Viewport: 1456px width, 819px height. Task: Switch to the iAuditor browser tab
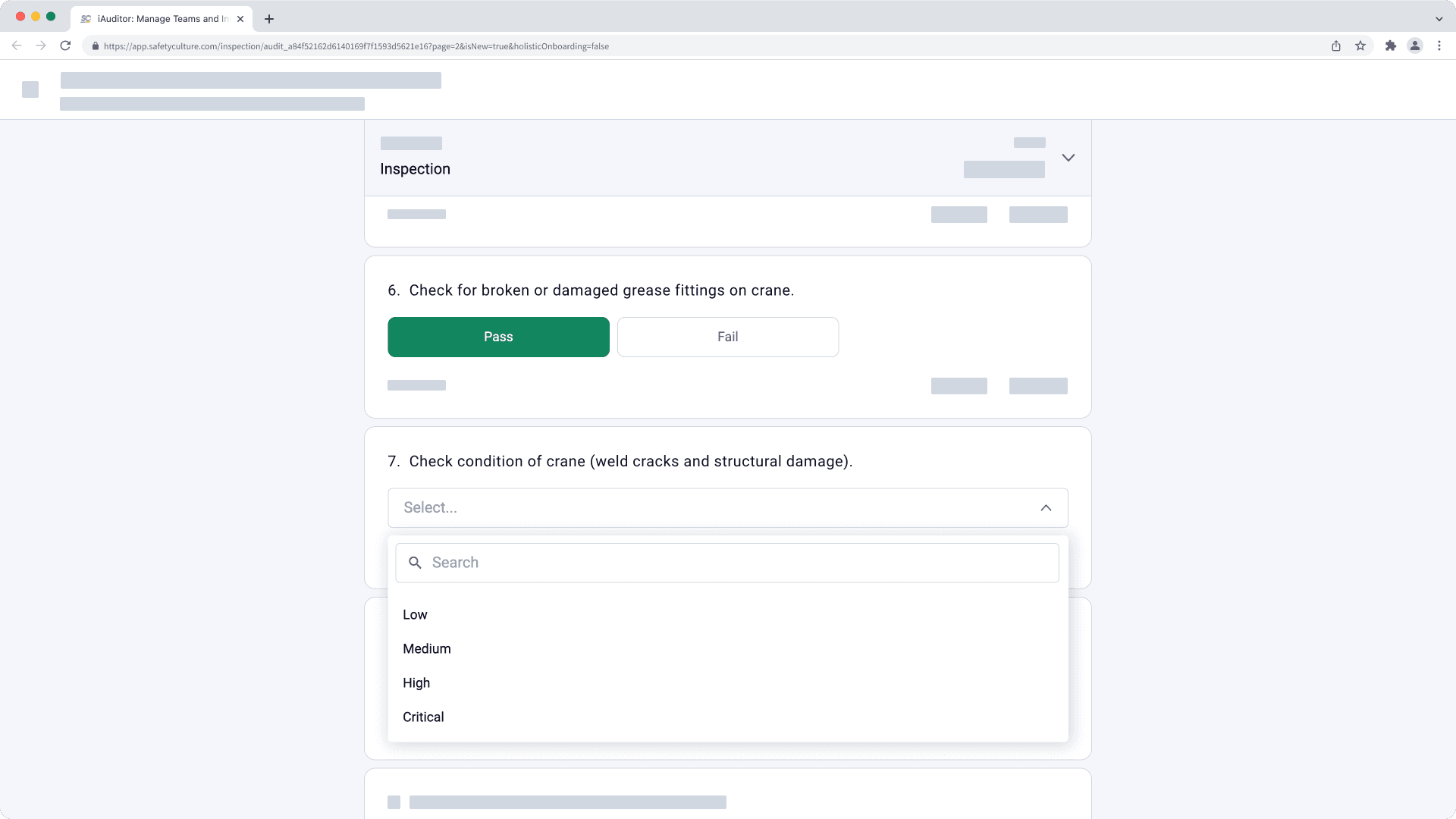click(159, 18)
